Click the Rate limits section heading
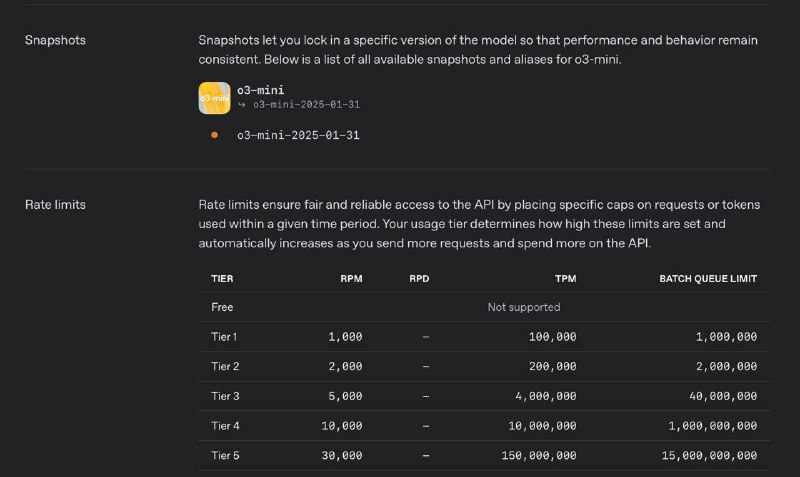The image size is (800, 477). 55,204
